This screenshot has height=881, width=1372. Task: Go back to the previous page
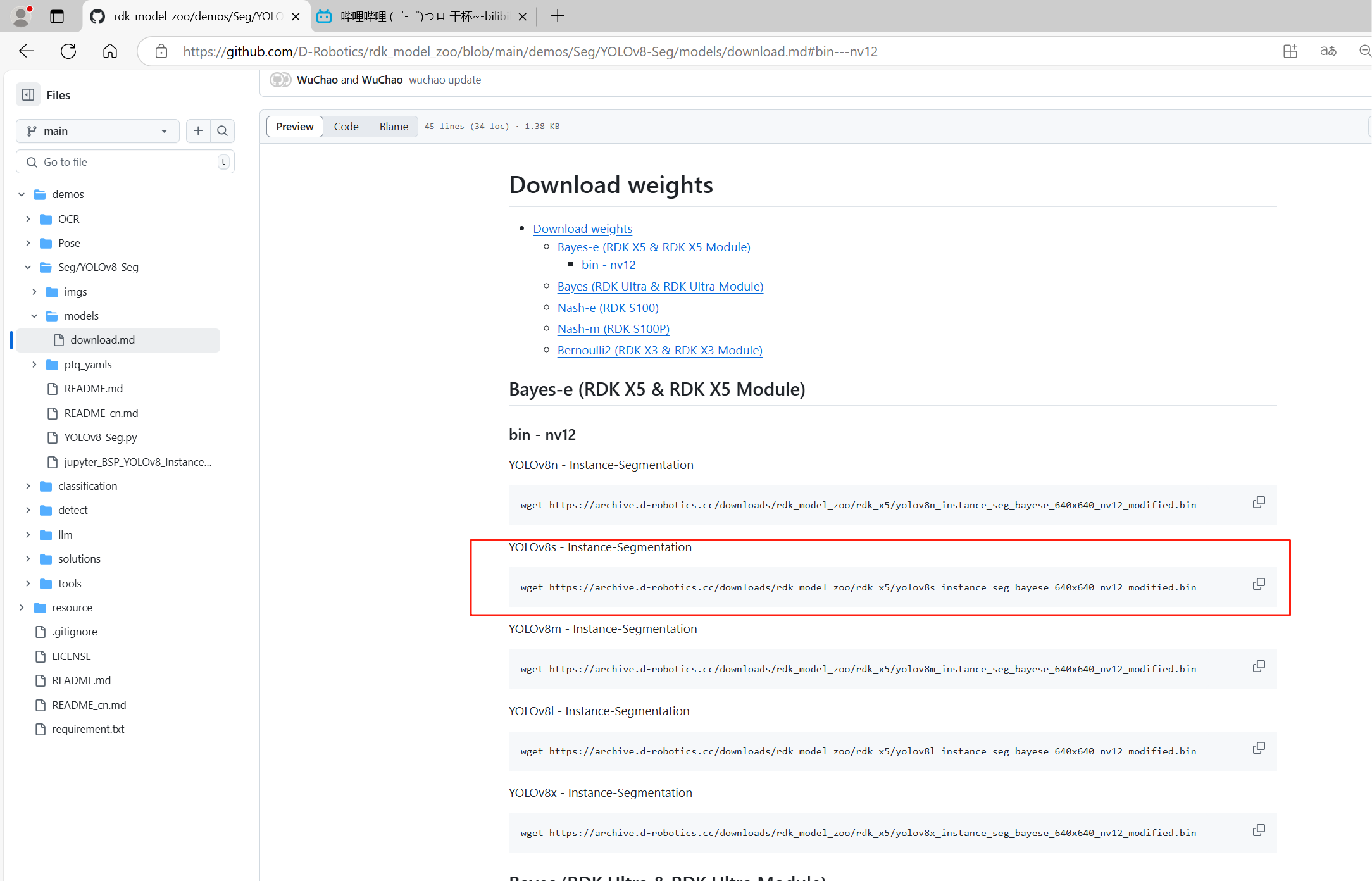coord(27,51)
